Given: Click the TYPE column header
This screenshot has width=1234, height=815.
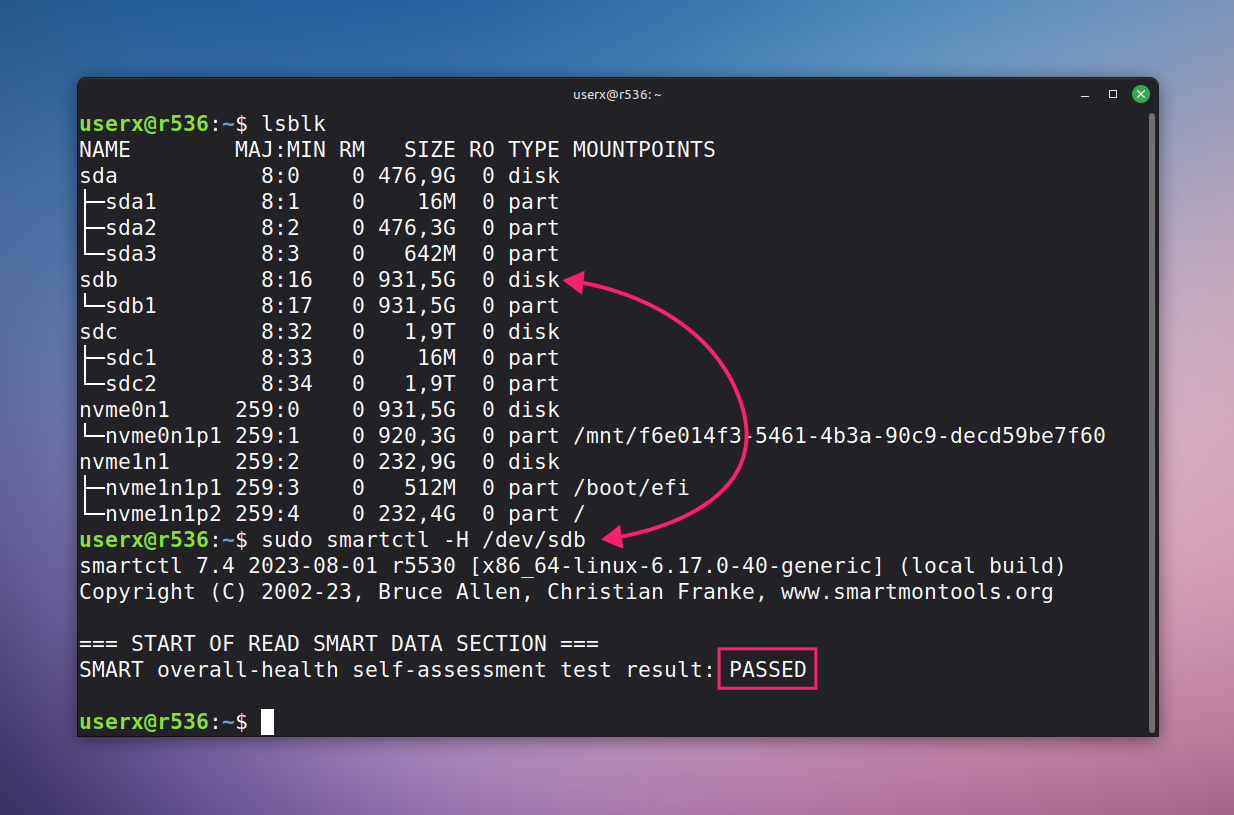Looking at the screenshot, I should click(534, 150).
